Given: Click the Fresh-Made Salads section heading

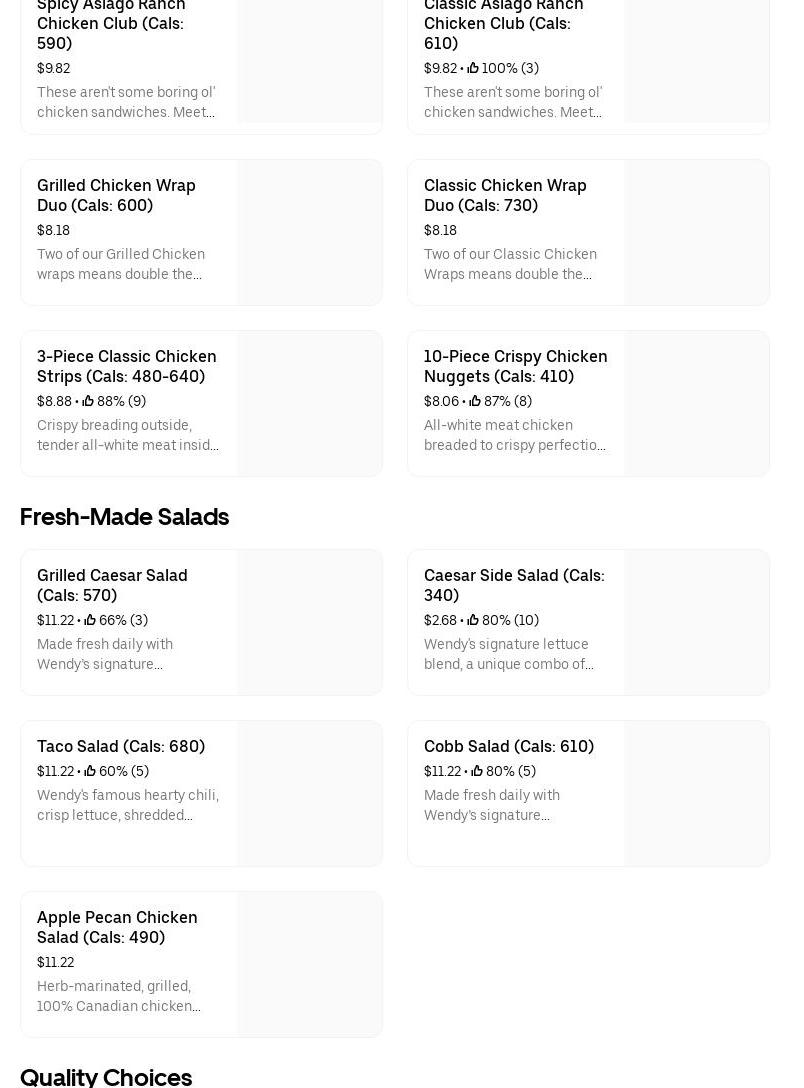Looking at the screenshot, I should point(125,517).
